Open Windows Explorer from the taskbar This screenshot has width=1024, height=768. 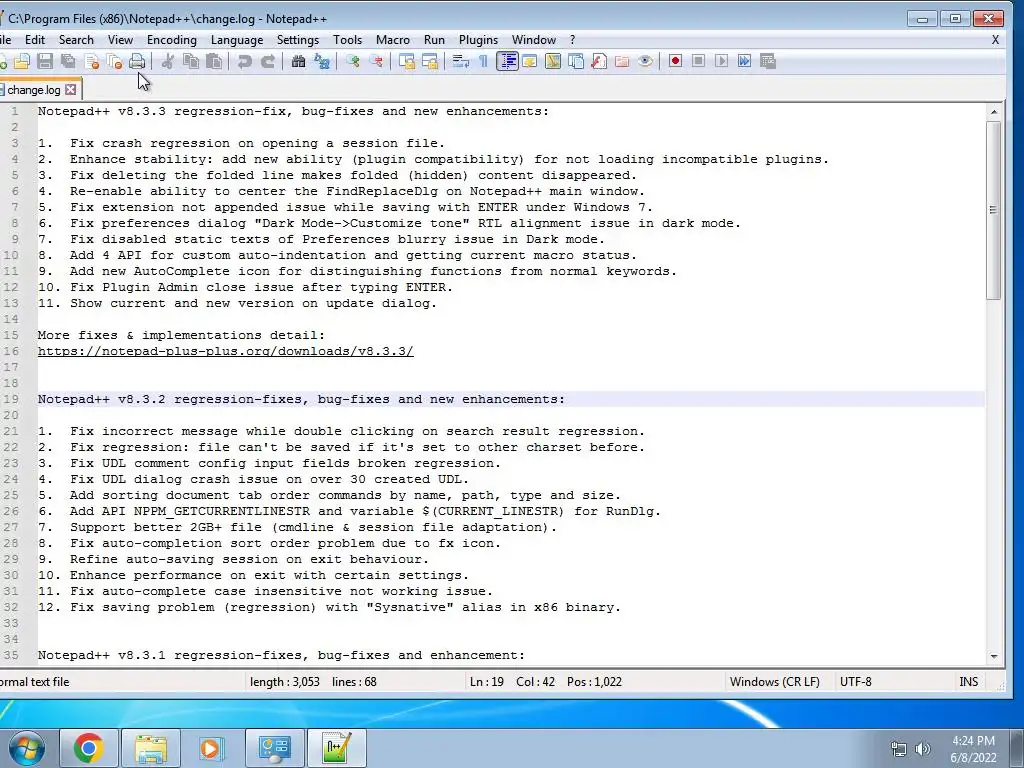[x=151, y=748]
